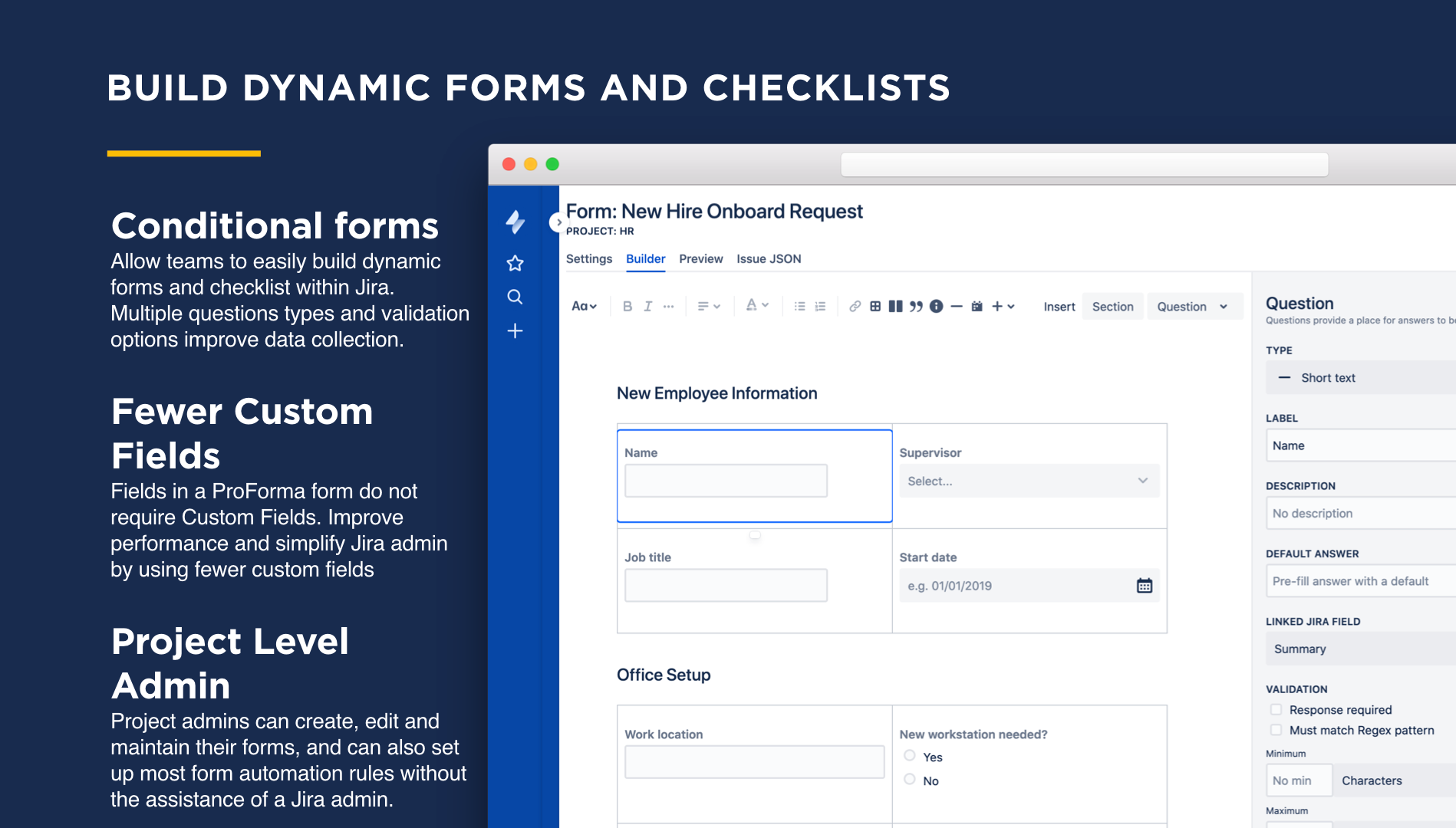The image size is (1456, 828).
Task: Enable the Response required checkbox
Action: (x=1276, y=710)
